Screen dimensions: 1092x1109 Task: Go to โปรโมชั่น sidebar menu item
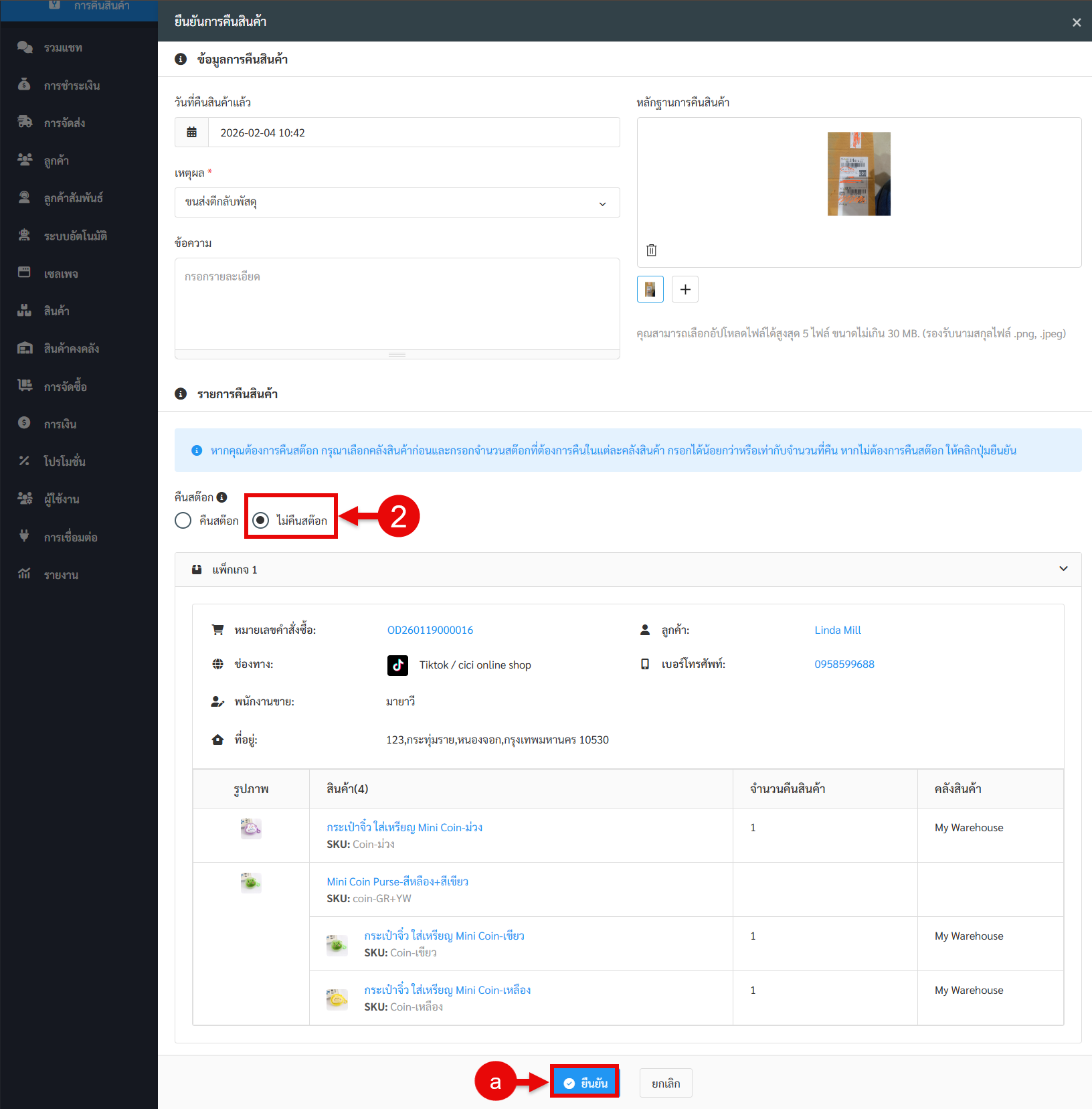coord(64,461)
